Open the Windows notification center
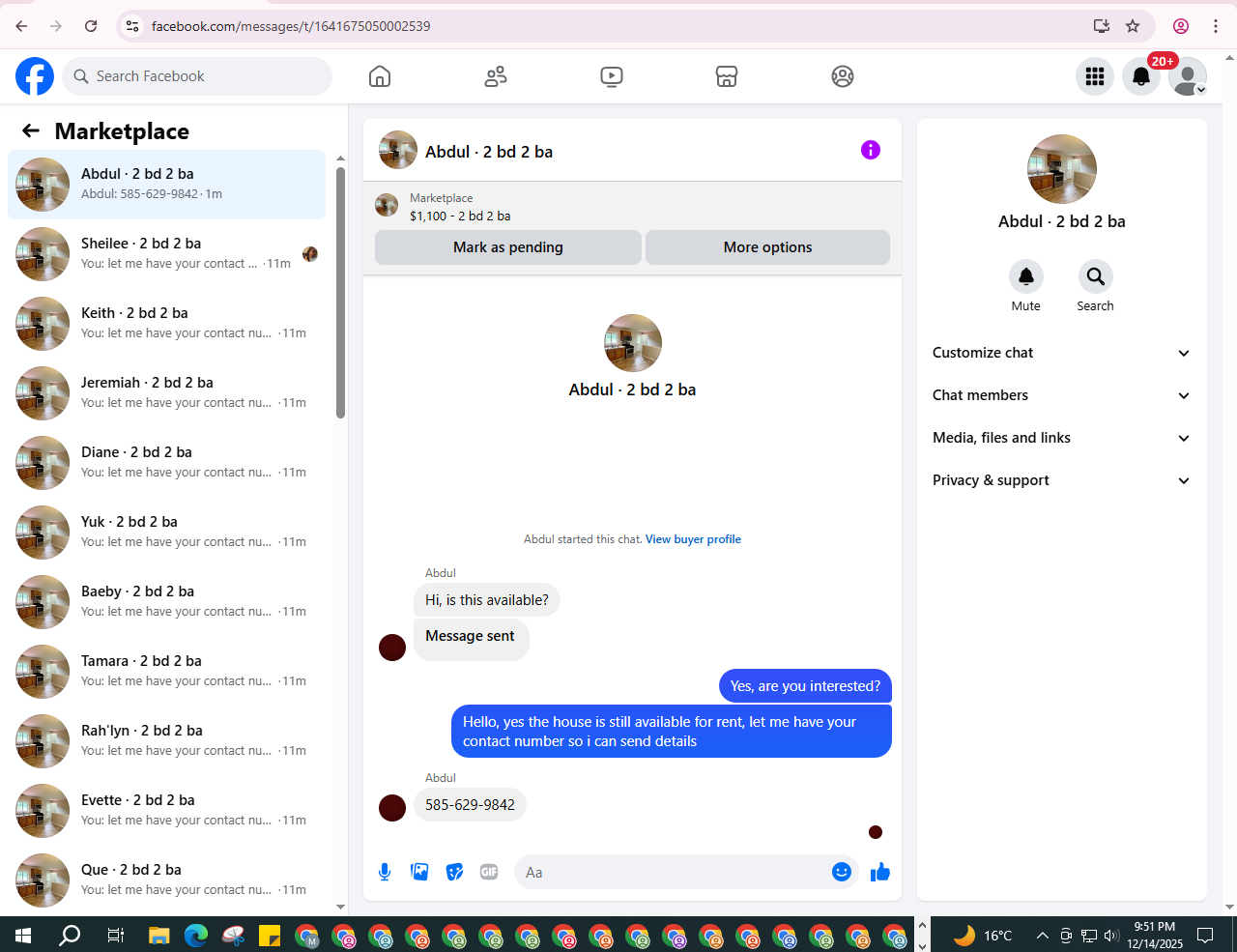The height and width of the screenshot is (952, 1237). point(1205,935)
